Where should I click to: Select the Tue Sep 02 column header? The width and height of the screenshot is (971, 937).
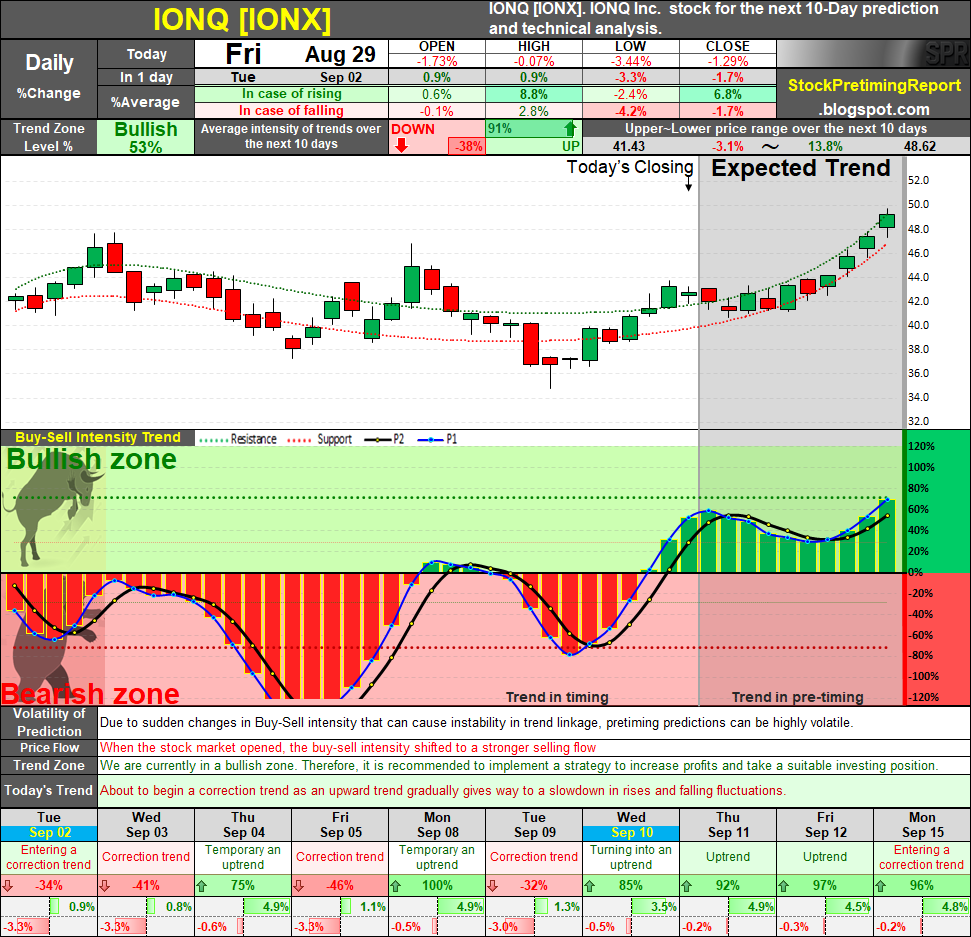click(x=49, y=825)
